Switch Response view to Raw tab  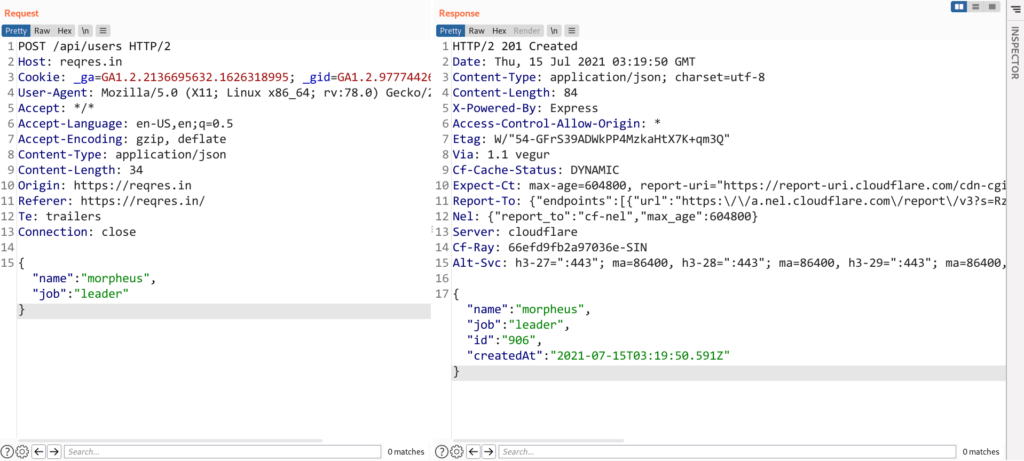point(477,30)
